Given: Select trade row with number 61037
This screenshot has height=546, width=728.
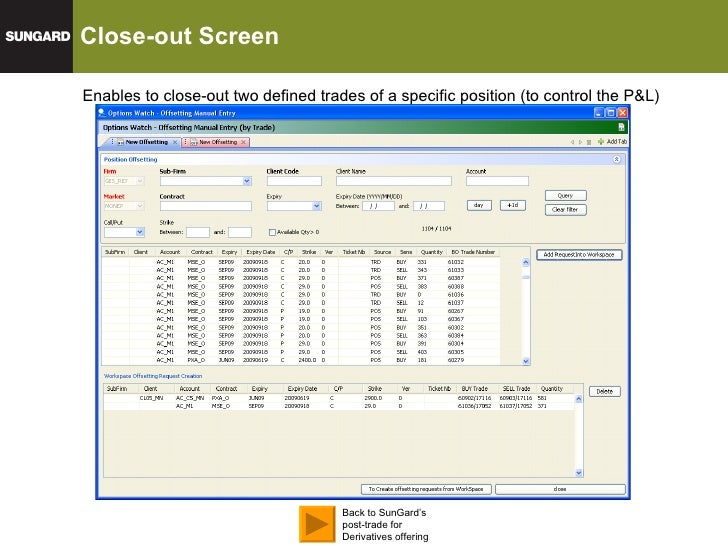Looking at the screenshot, I should click(301, 303).
